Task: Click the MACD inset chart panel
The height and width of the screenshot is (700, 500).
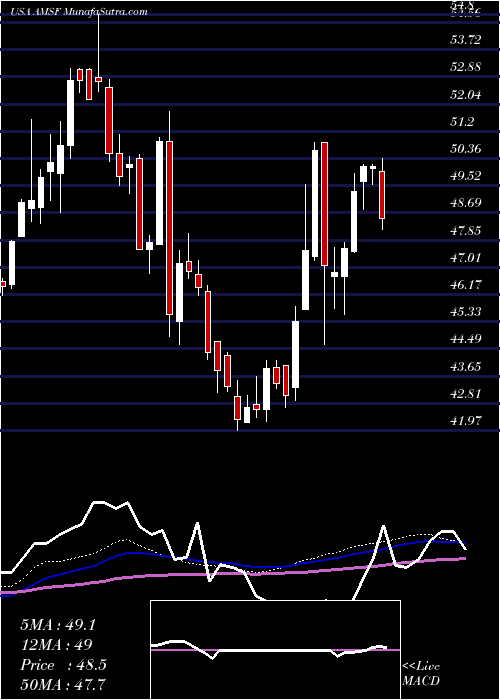Action: [x=275, y=650]
